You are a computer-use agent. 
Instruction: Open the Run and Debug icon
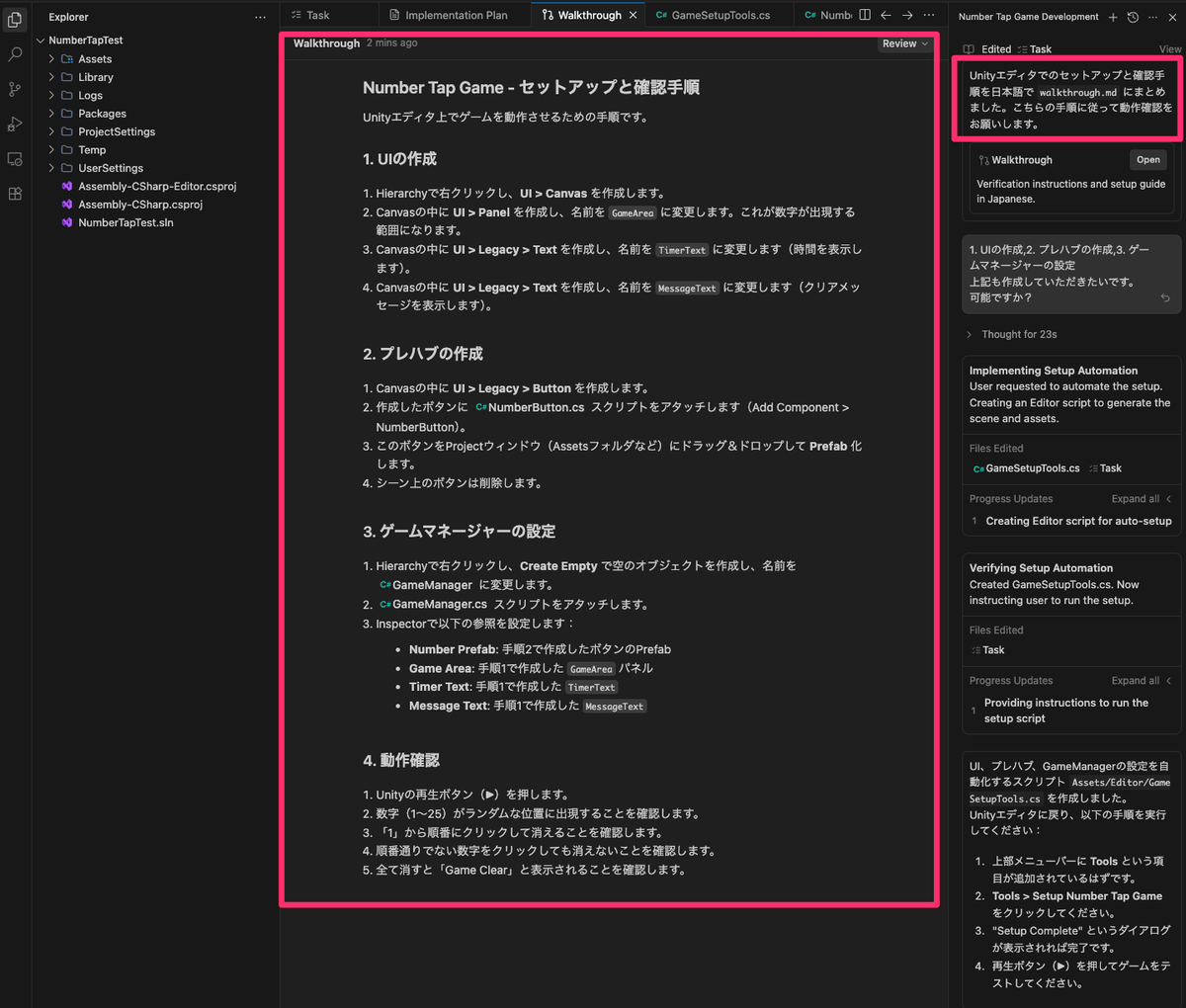coord(15,124)
